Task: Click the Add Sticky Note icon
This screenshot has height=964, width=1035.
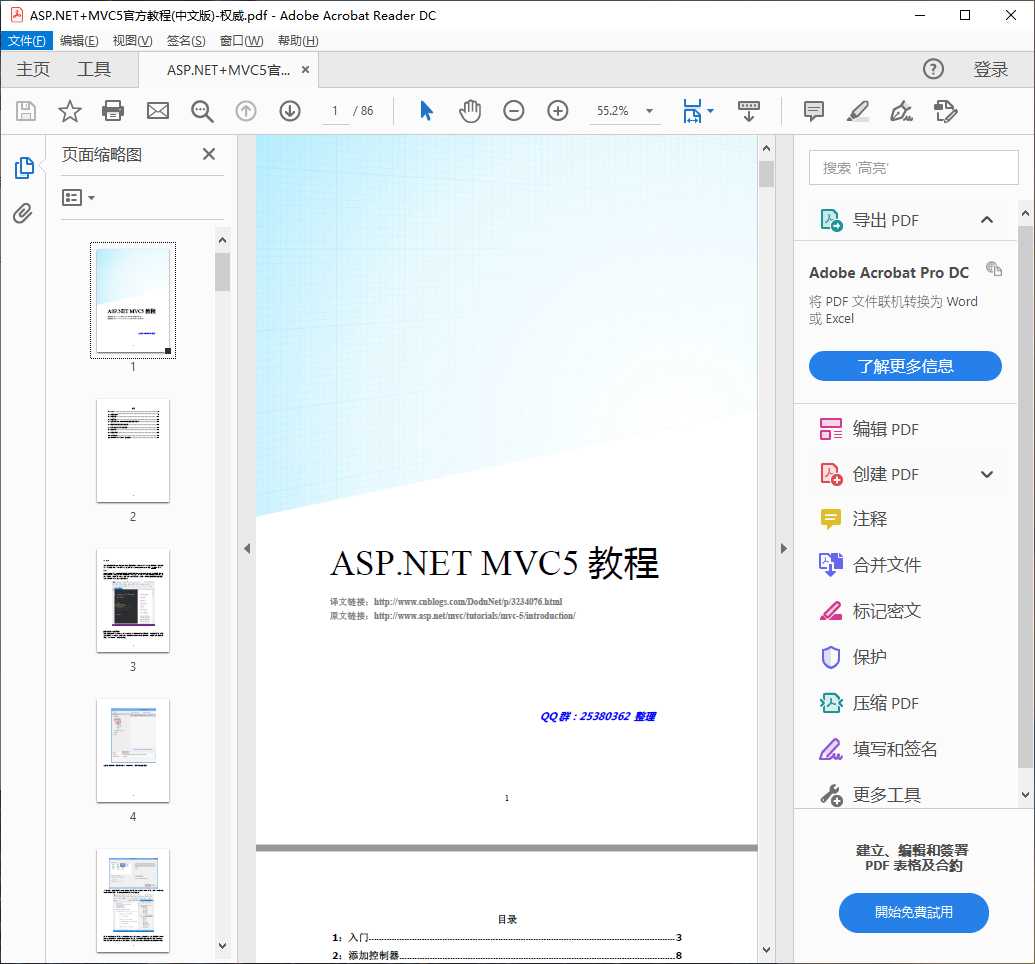Action: 813,111
